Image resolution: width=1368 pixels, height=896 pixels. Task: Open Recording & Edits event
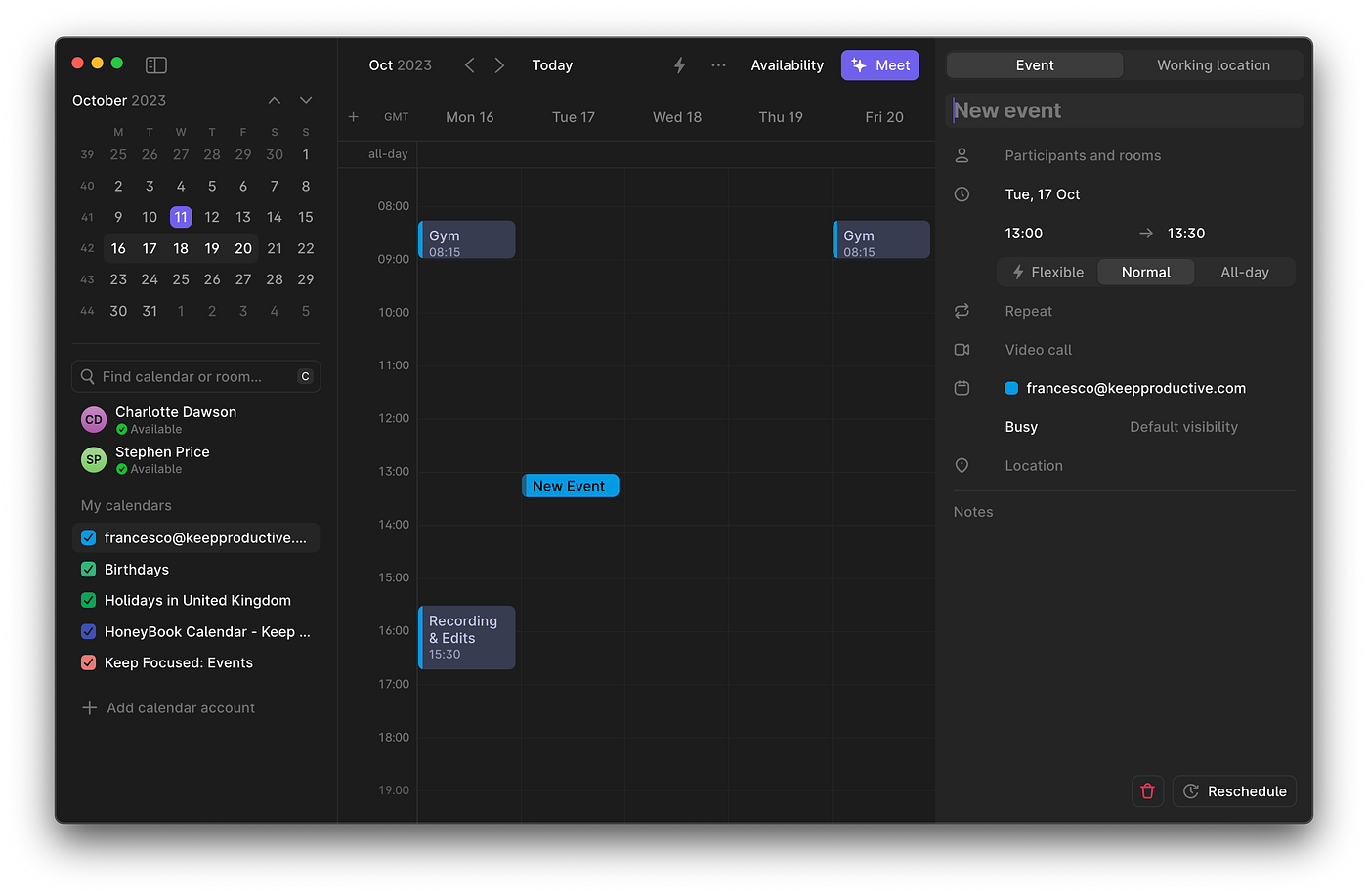point(467,637)
